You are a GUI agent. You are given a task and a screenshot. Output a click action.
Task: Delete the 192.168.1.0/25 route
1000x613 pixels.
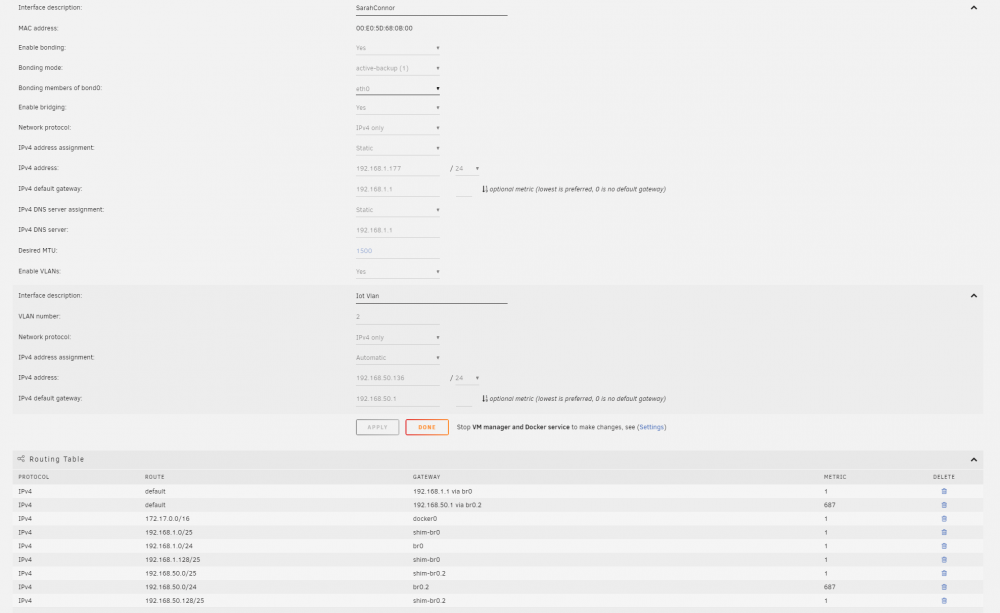coord(944,532)
